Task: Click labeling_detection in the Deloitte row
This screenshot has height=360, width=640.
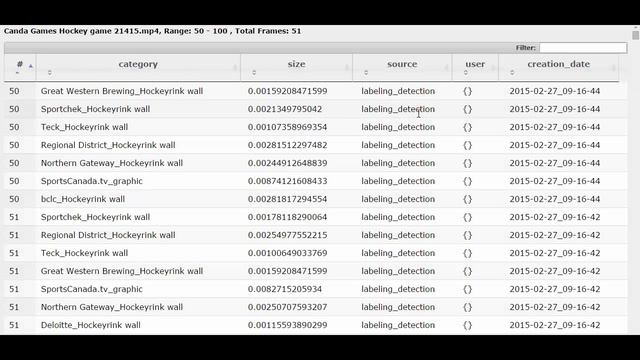Action: (x=398, y=325)
